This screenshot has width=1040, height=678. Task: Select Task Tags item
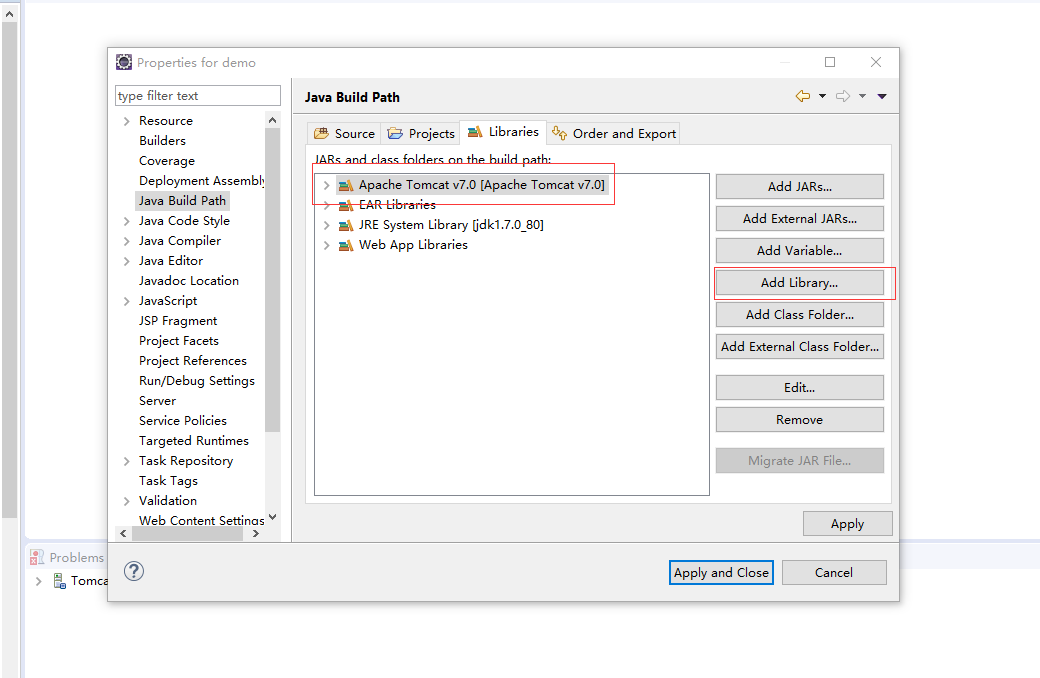pos(168,480)
